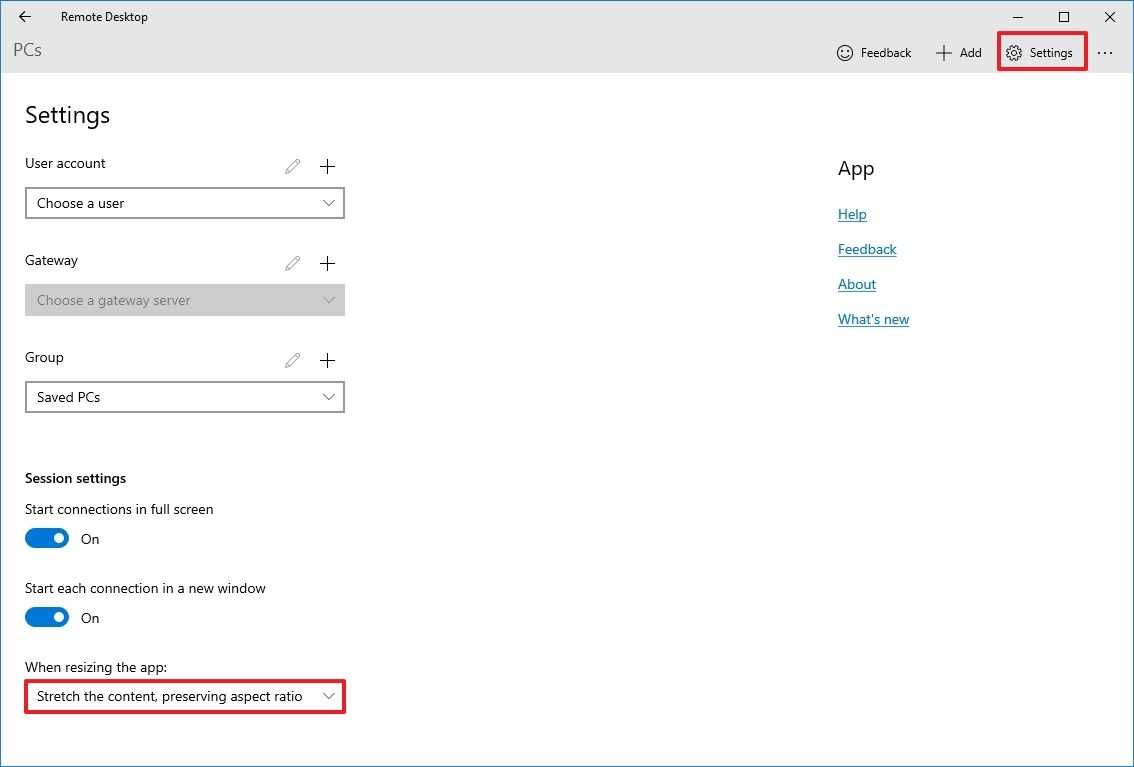Screen dimensions: 1134x767
Task: Turn off Start each connection in a new window
Action: [x=46, y=616]
